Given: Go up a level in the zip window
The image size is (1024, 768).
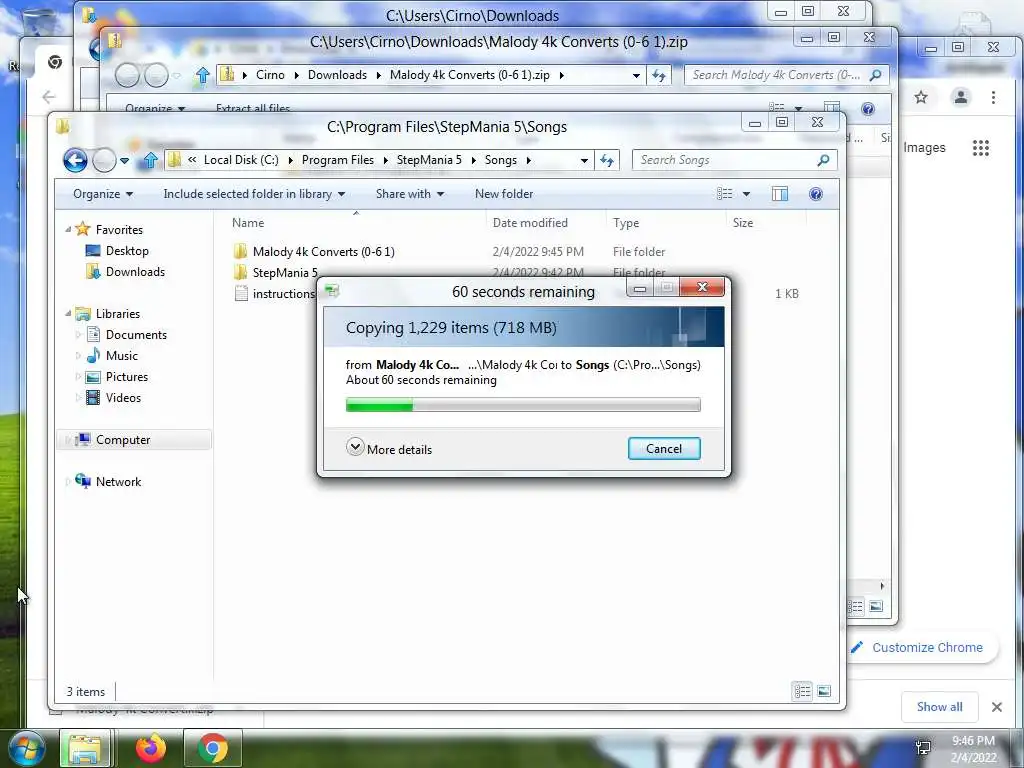Looking at the screenshot, I should pos(202,76).
